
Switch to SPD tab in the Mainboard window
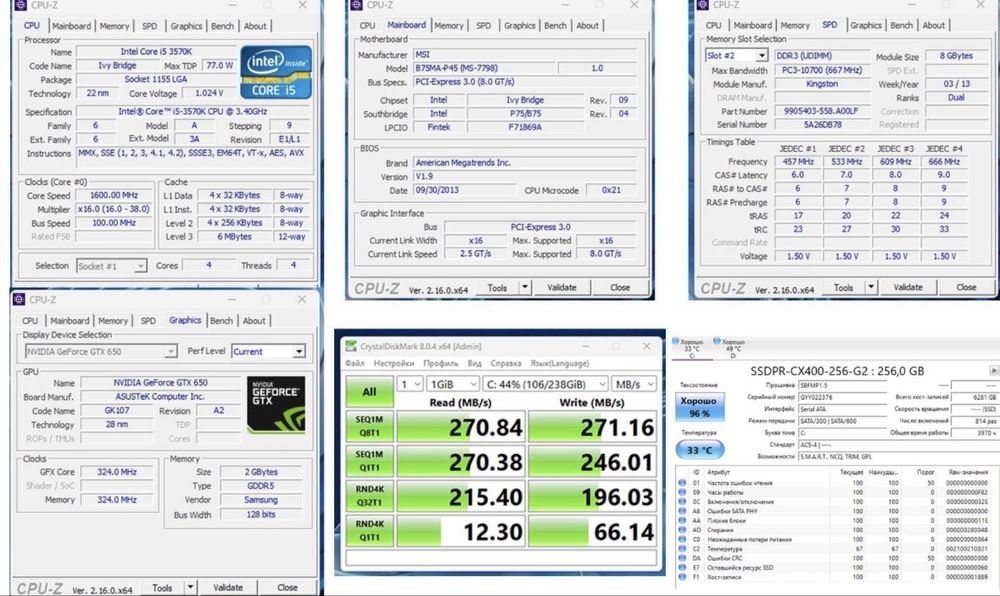pyautogui.click(x=483, y=25)
